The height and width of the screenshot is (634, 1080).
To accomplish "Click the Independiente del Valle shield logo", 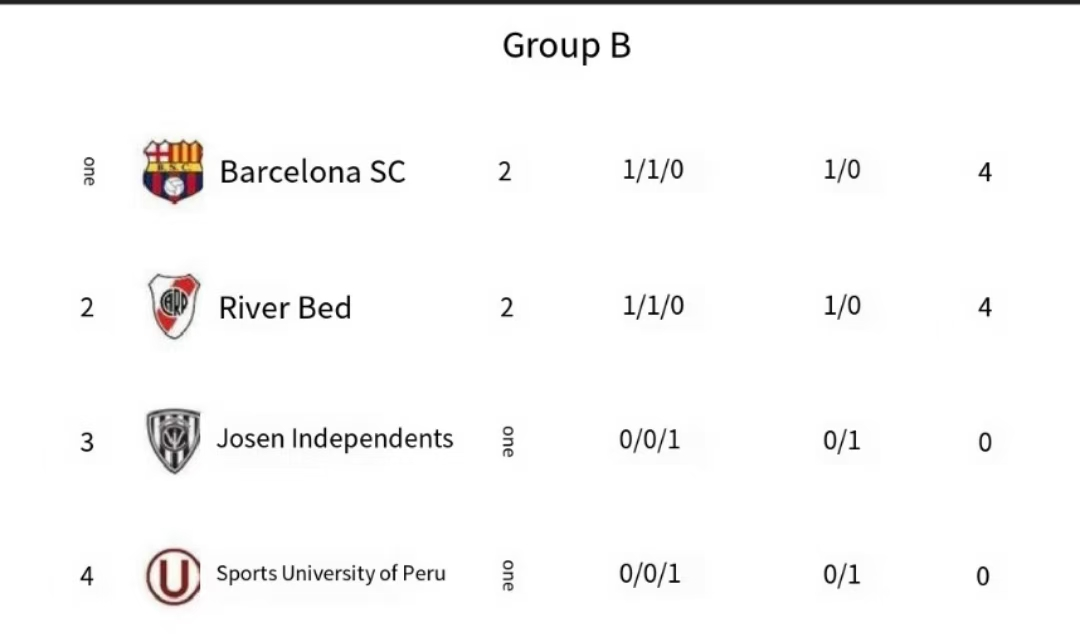I will [173, 440].
